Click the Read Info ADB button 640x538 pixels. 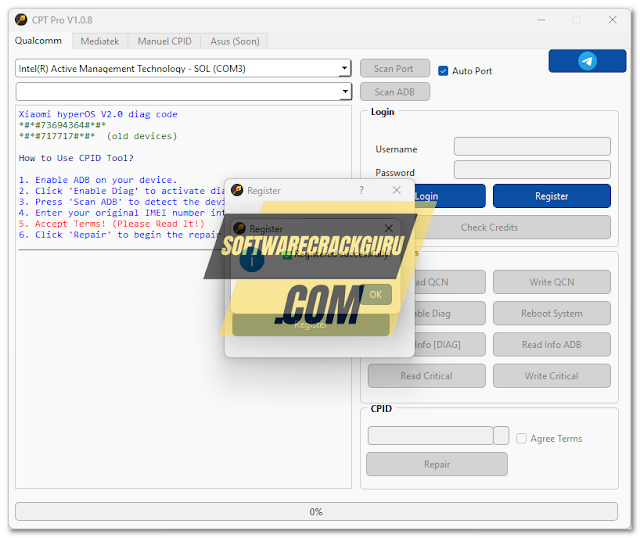[x=552, y=345]
